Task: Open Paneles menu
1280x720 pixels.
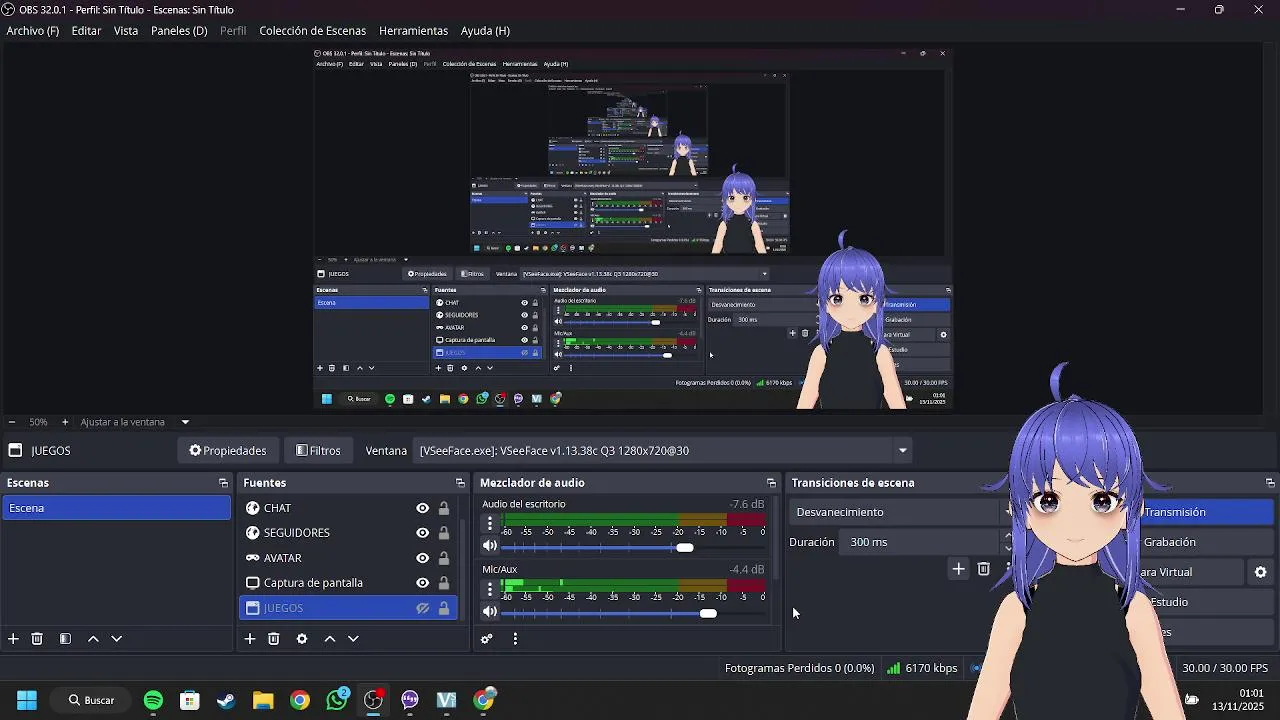Action: click(179, 31)
